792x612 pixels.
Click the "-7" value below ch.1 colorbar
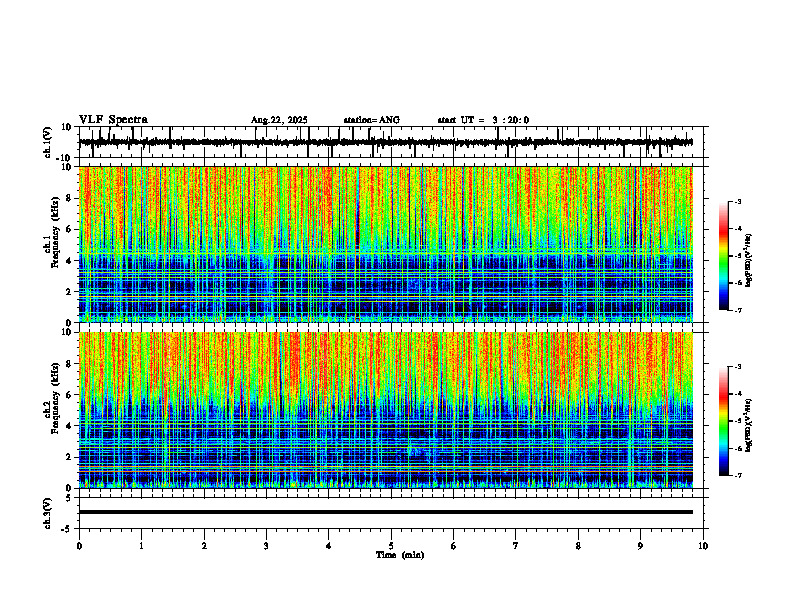click(x=738, y=310)
